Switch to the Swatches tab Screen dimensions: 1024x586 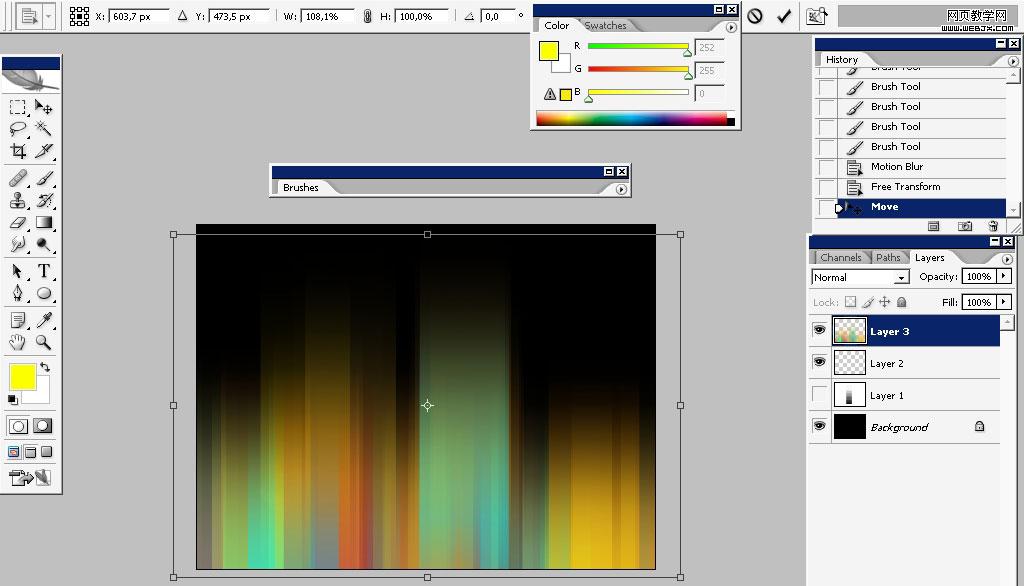(605, 25)
